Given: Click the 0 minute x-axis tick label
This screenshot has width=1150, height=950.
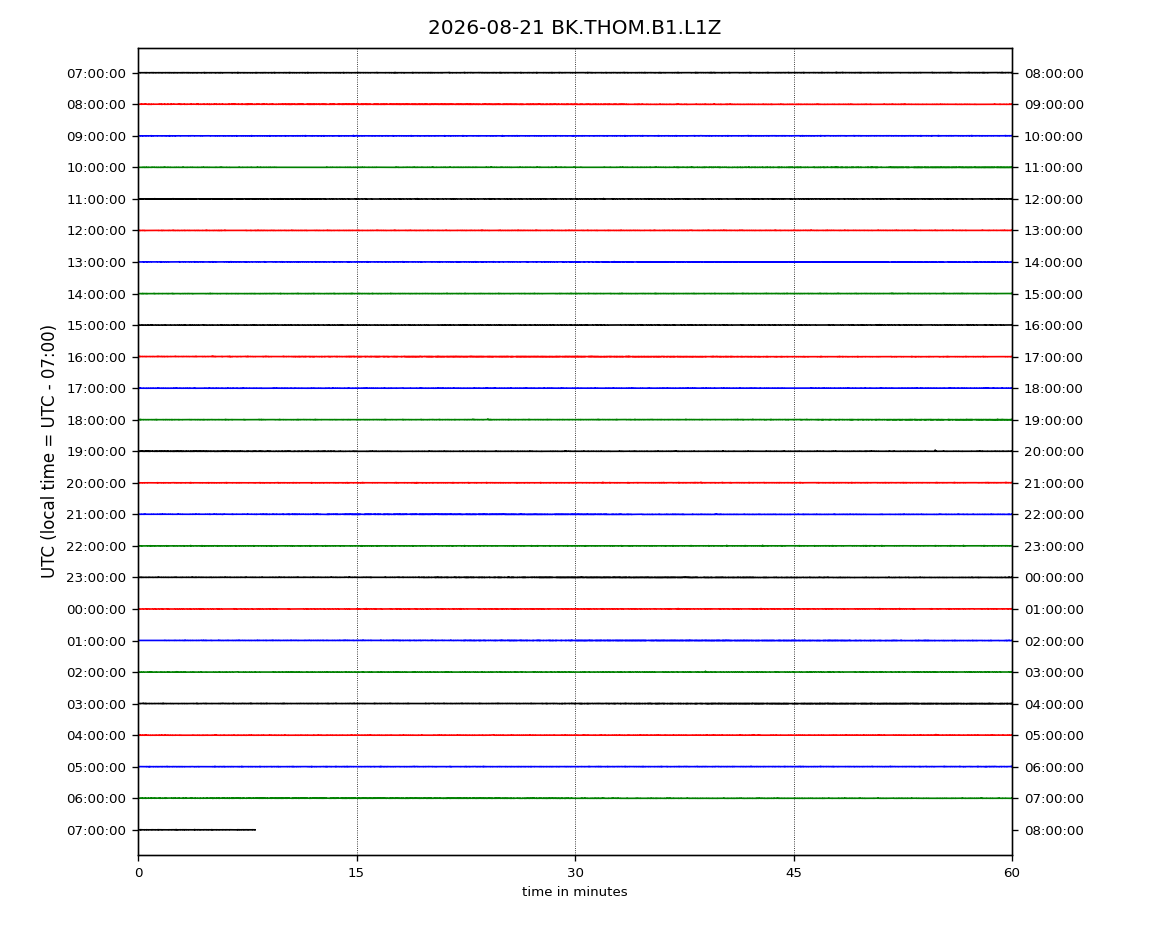Looking at the screenshot, I should pyautogui.click(x=139, y=873).
